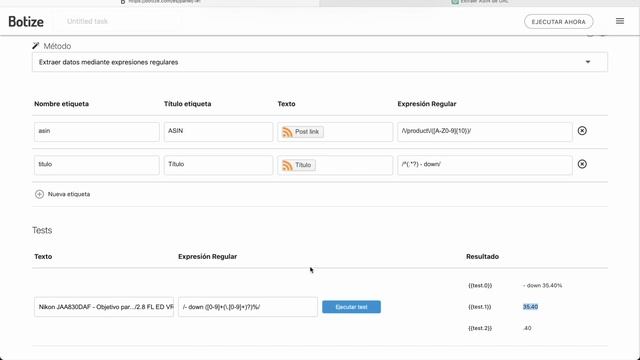Click the Método label text
The image size is (640, 360).
[57, 46]
